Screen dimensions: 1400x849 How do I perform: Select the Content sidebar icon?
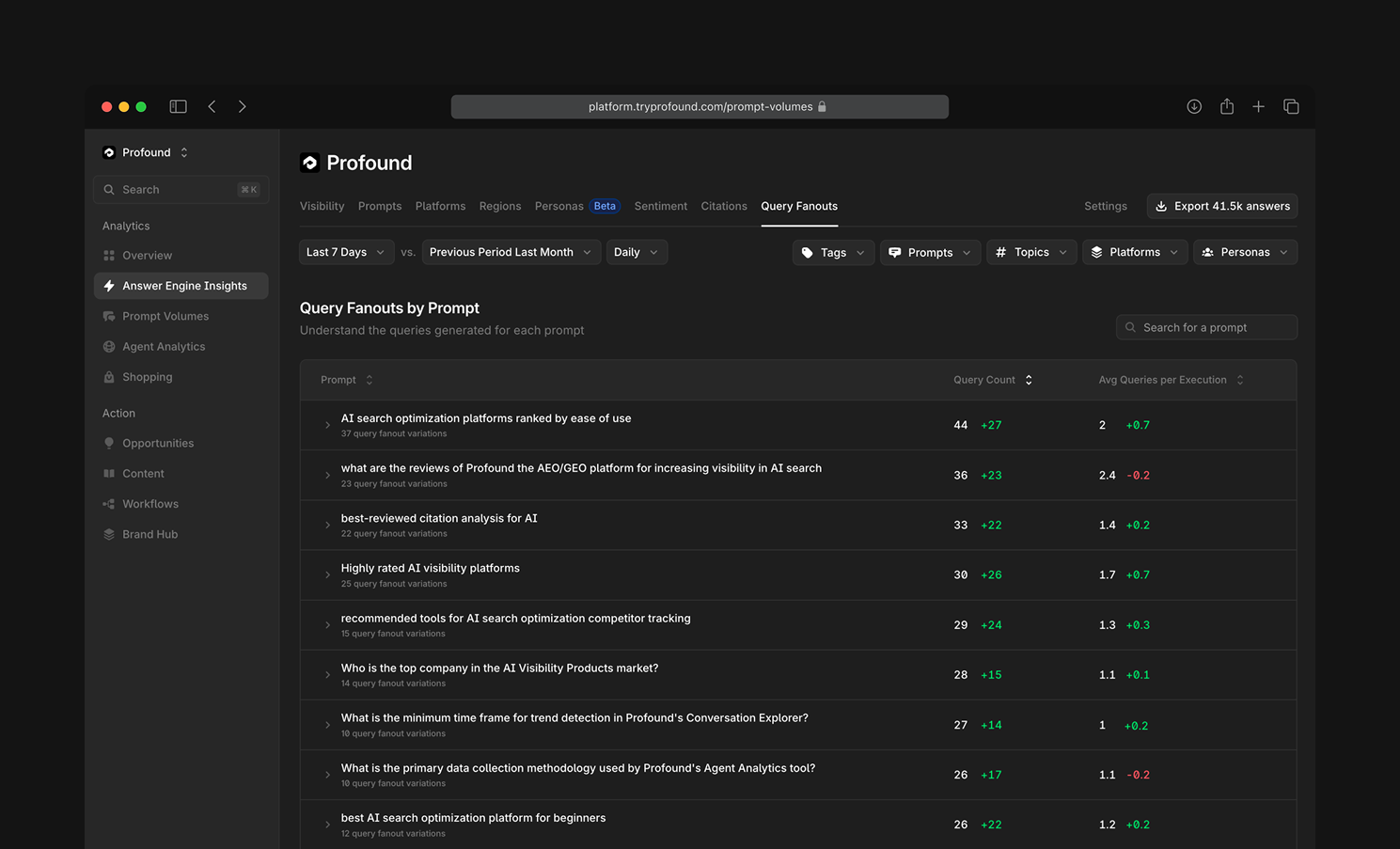coord(111,473)
